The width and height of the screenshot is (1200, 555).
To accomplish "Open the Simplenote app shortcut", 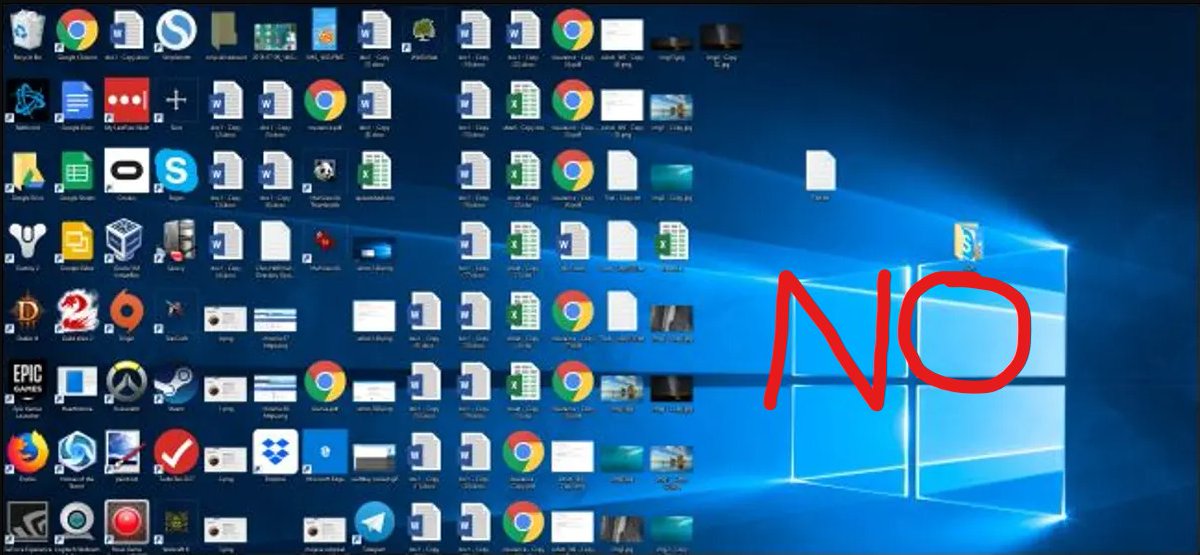I will pos(175,30).
